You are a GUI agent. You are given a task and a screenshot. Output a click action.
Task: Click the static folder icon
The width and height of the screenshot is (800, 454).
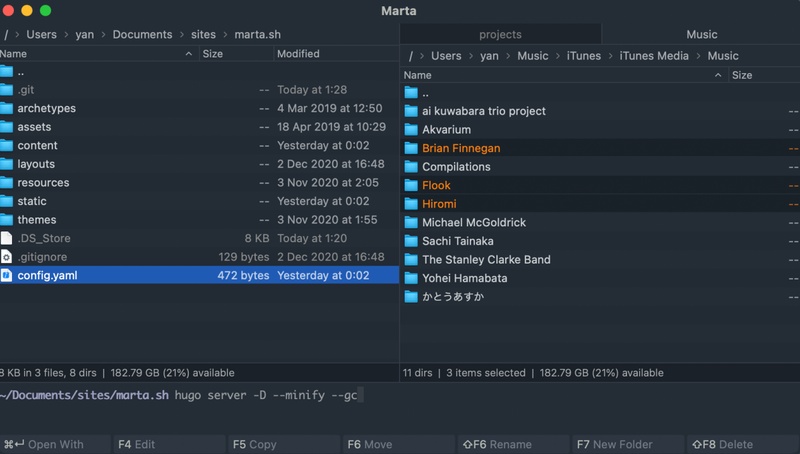pos(6,201)
